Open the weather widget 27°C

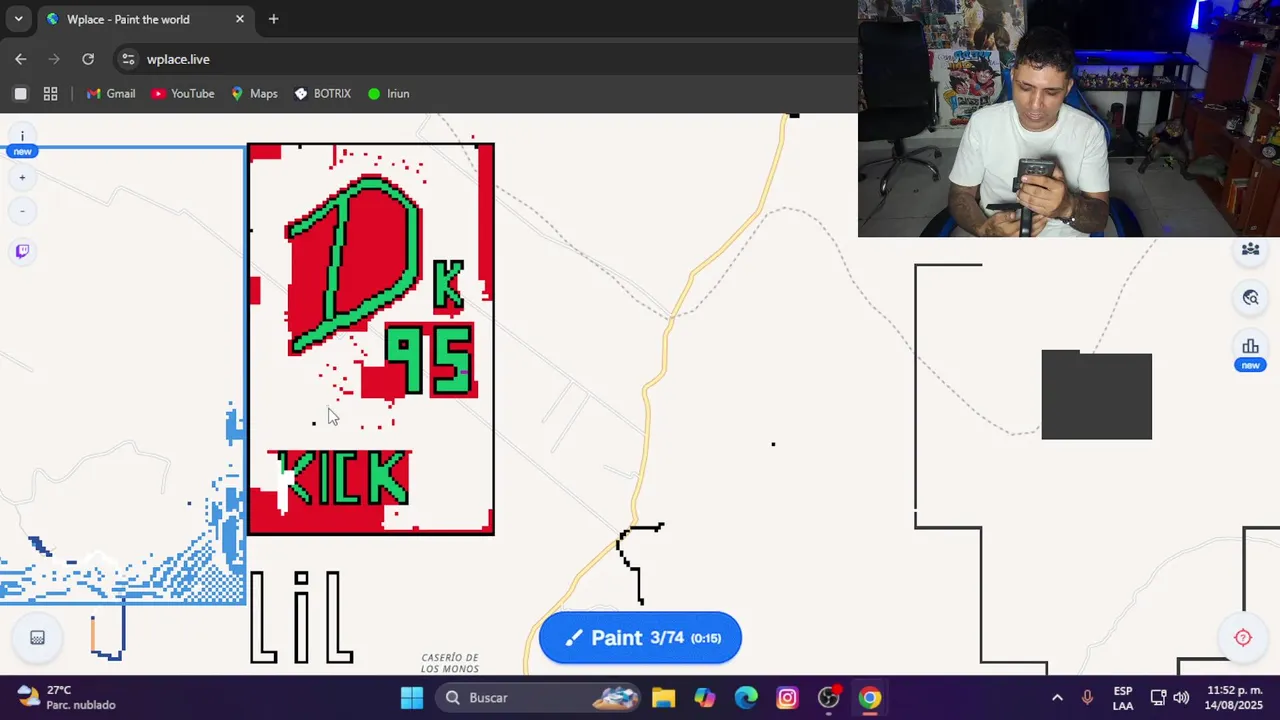pos(68,698)
